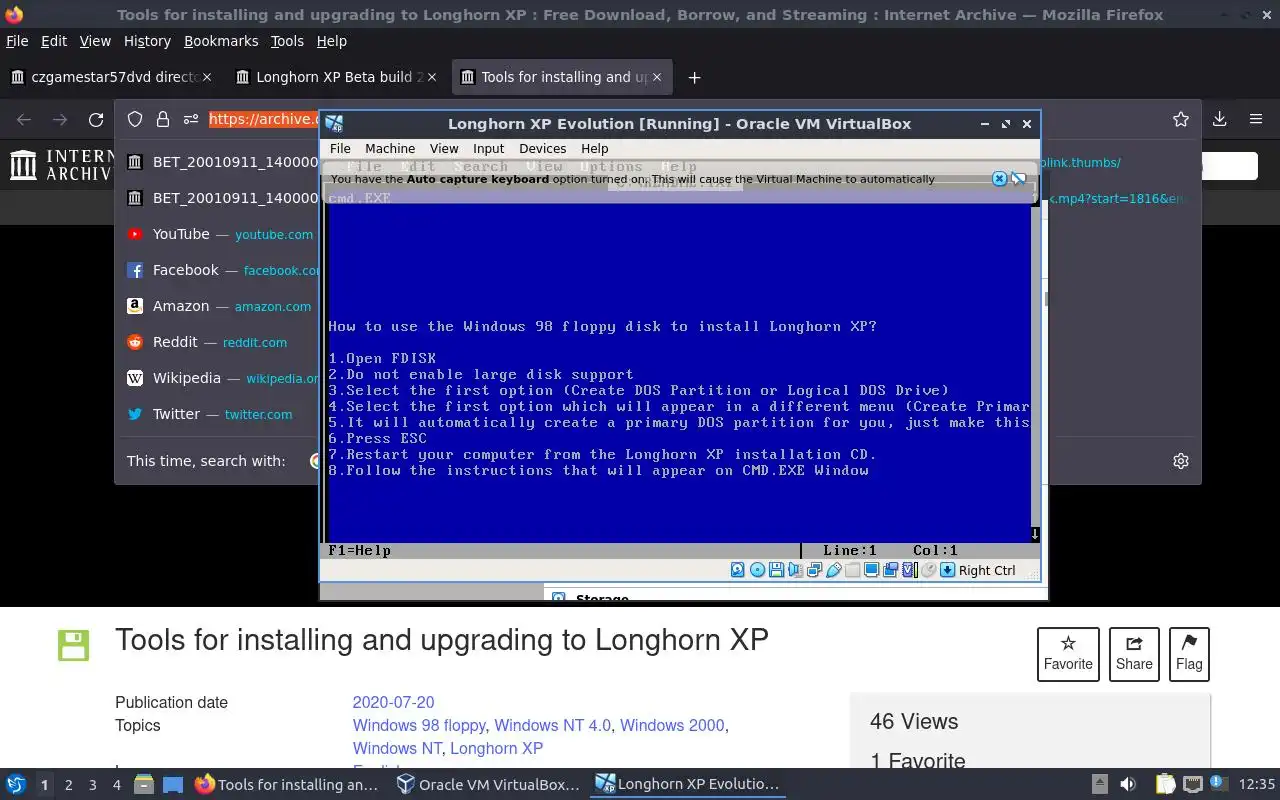Open Firefox Tools menu
1280x800 pixels.
(x=287, y=41)
